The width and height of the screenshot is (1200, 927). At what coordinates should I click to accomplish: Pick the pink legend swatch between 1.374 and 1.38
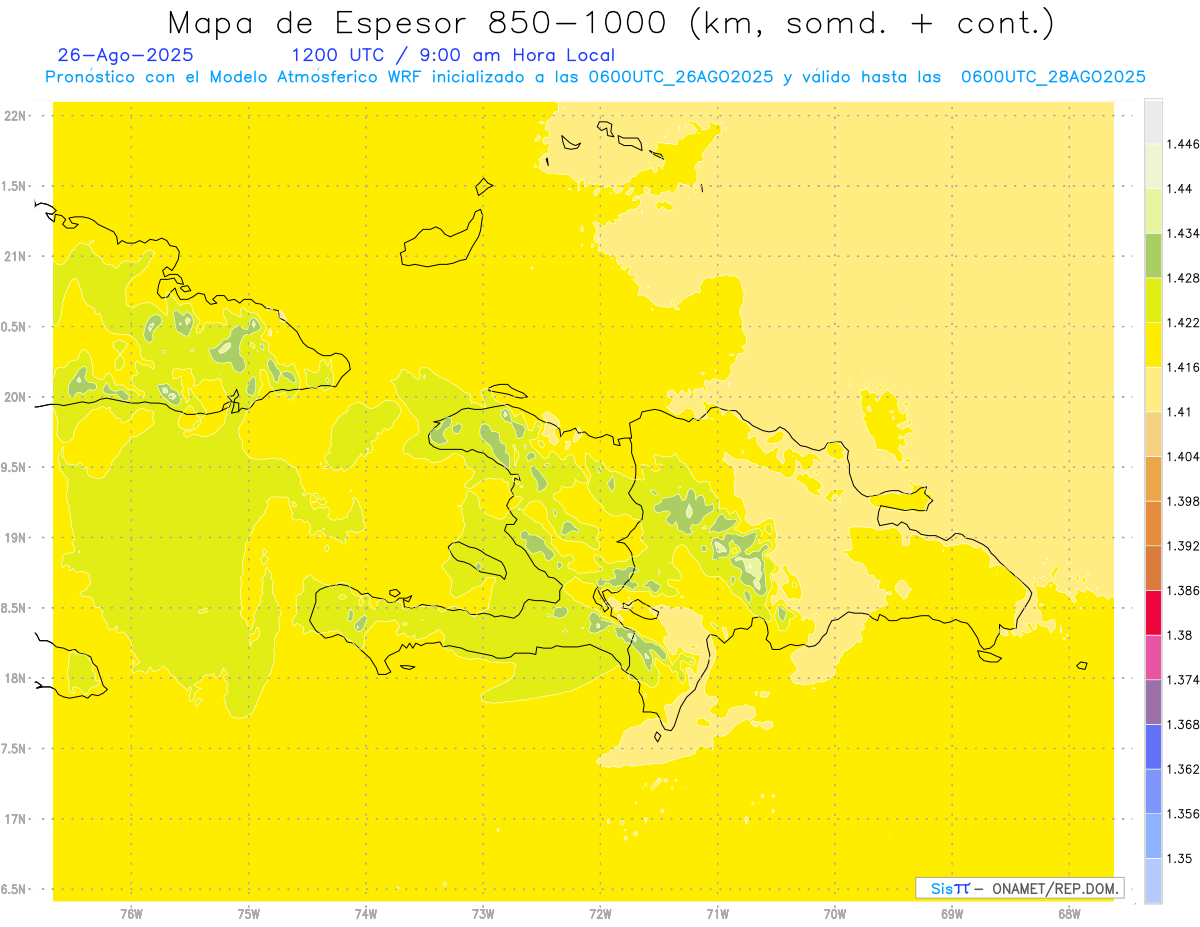pyautogui.click(x=1153, y=657)
